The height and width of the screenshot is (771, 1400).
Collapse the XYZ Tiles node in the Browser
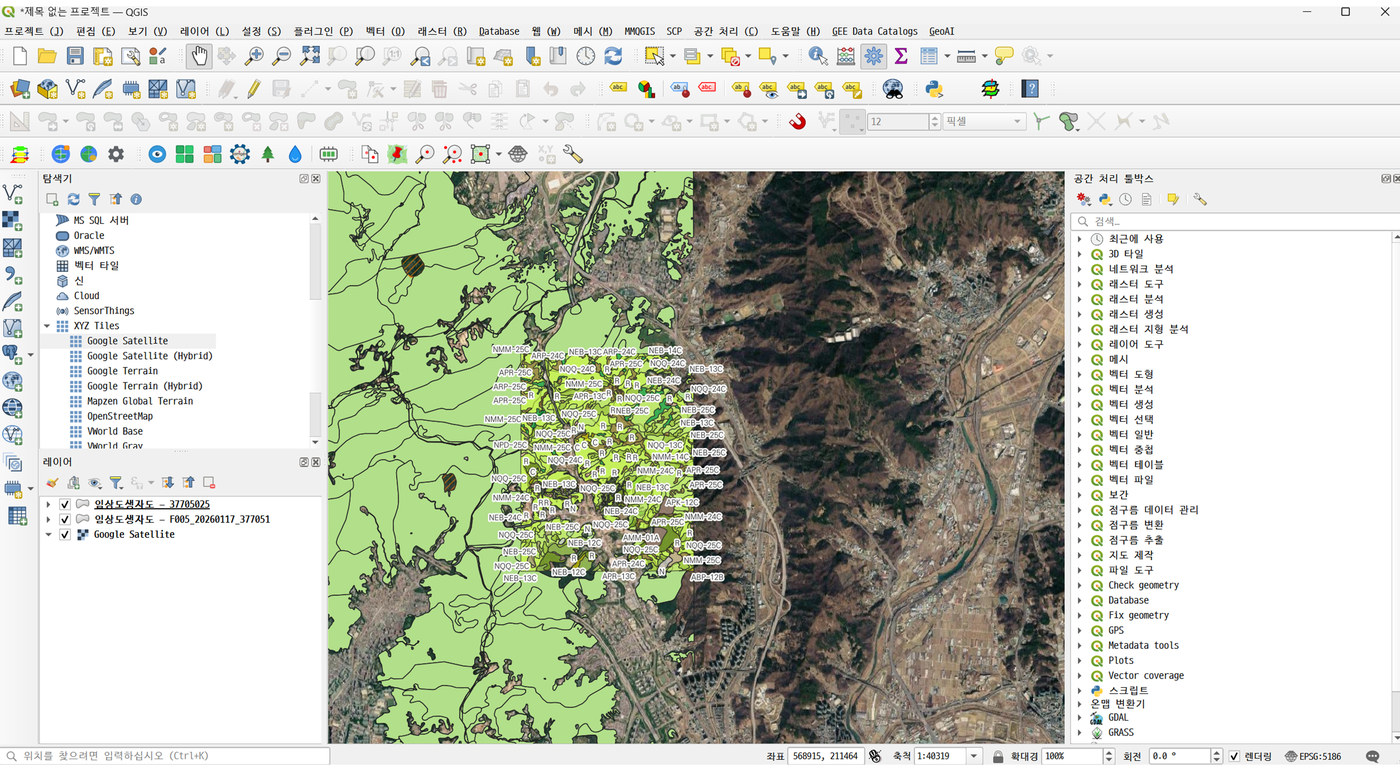coord(47,326)
